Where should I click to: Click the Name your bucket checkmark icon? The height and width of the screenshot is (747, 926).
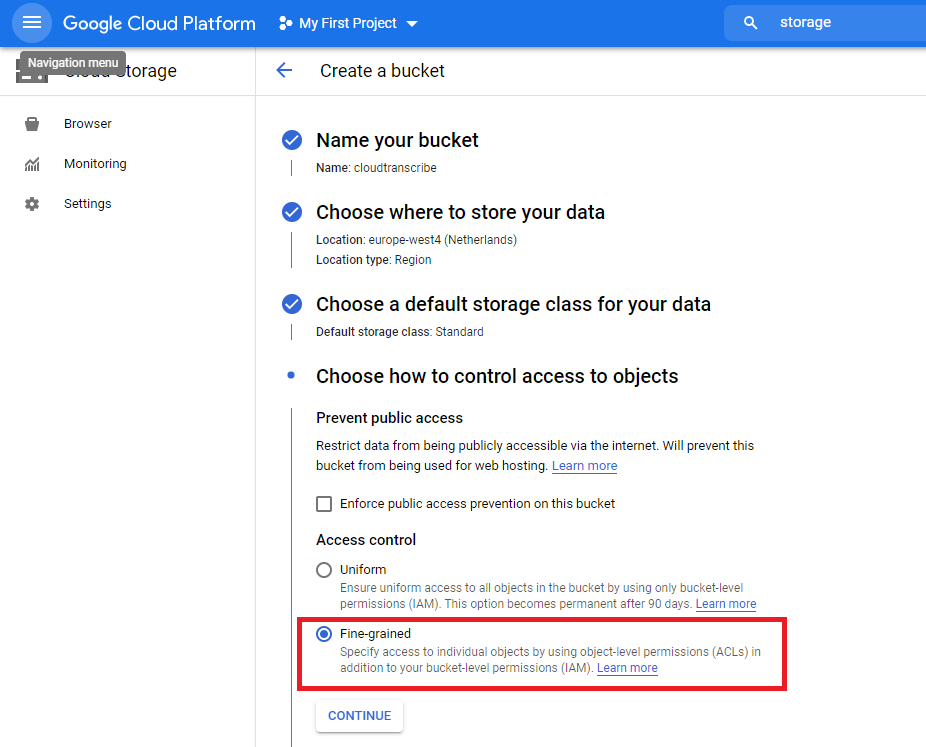pyautogui.click(x=292, y=140)
